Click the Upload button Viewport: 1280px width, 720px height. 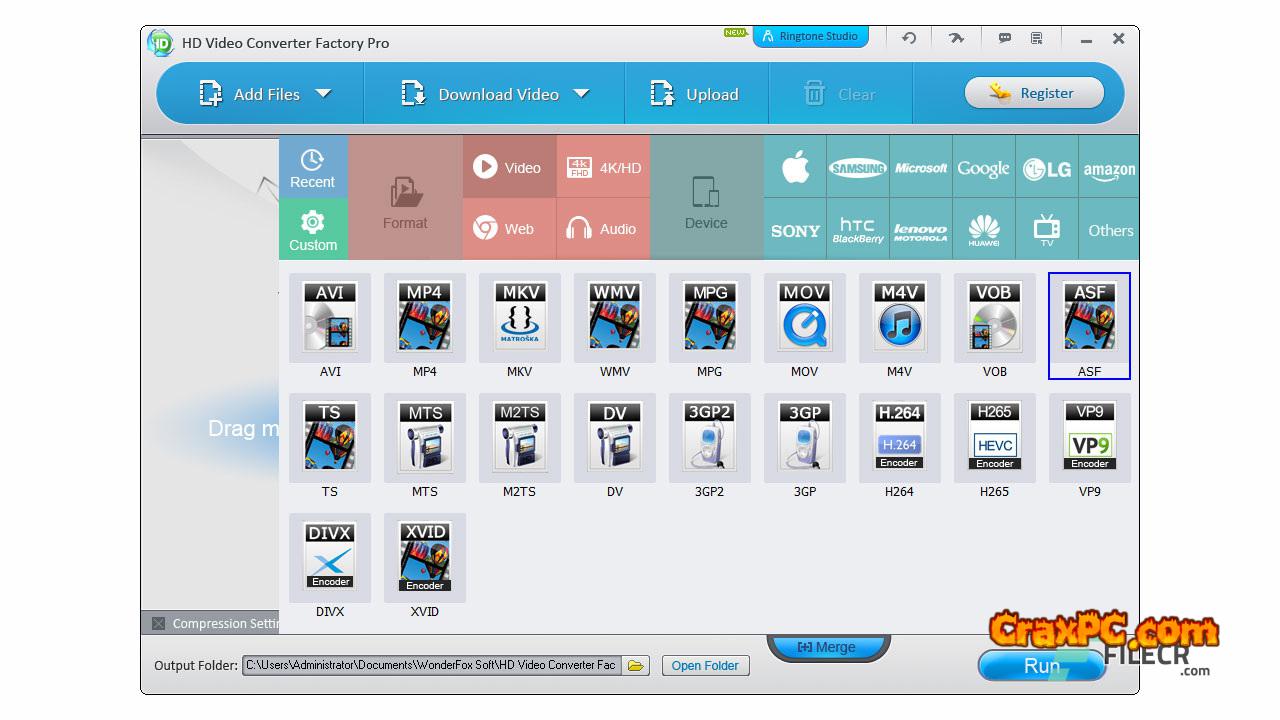695,94
